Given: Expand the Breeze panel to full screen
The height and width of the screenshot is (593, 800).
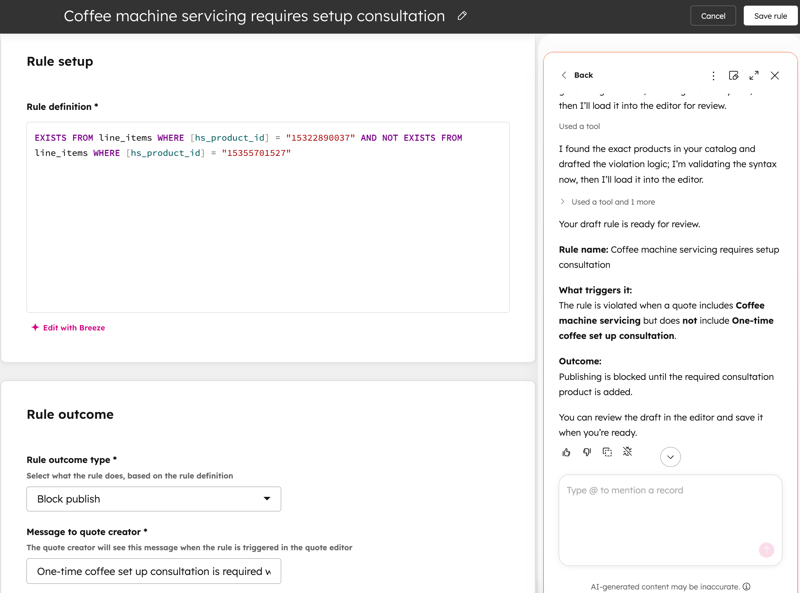Looking at the screenshot, I should (754, 76).
